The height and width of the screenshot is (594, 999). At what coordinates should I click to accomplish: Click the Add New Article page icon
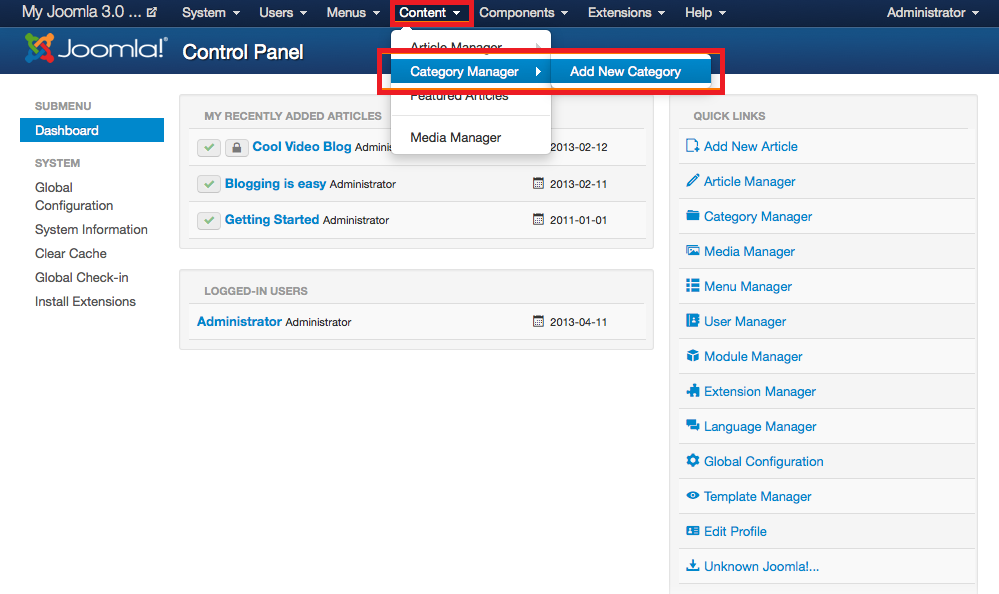(x=693, y=146)
